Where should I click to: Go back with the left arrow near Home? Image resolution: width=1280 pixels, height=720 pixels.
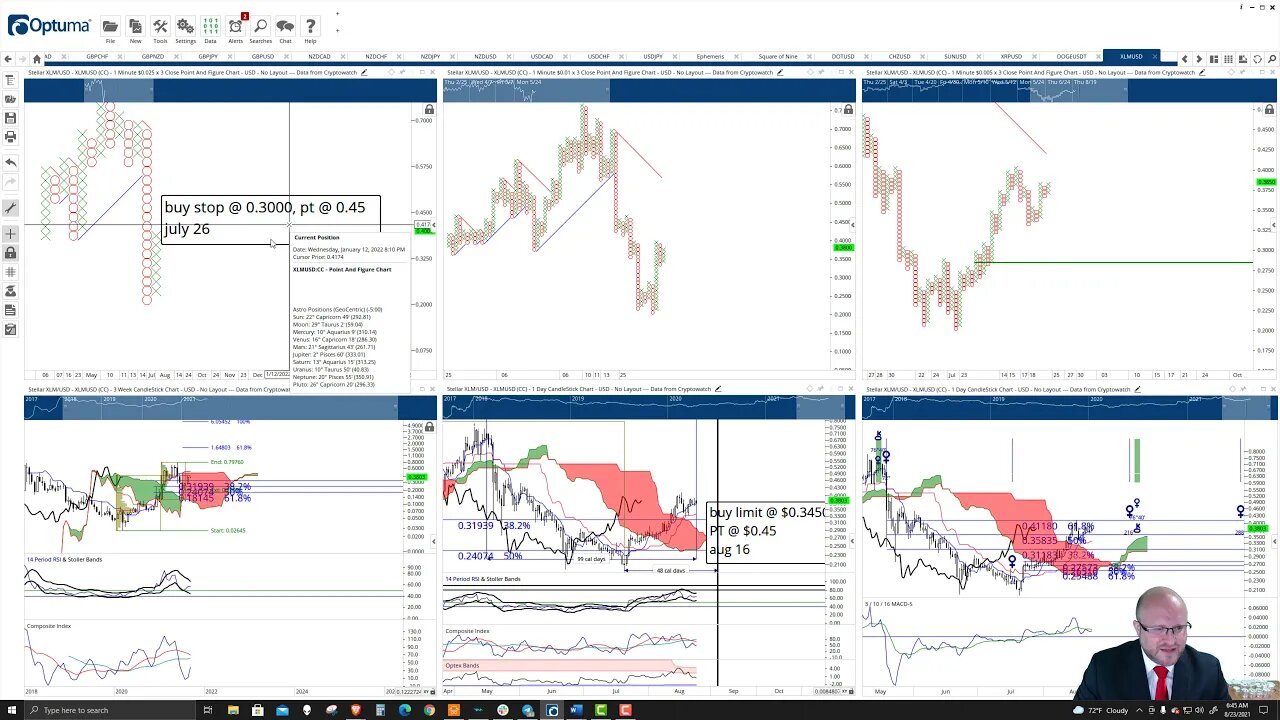9,58
